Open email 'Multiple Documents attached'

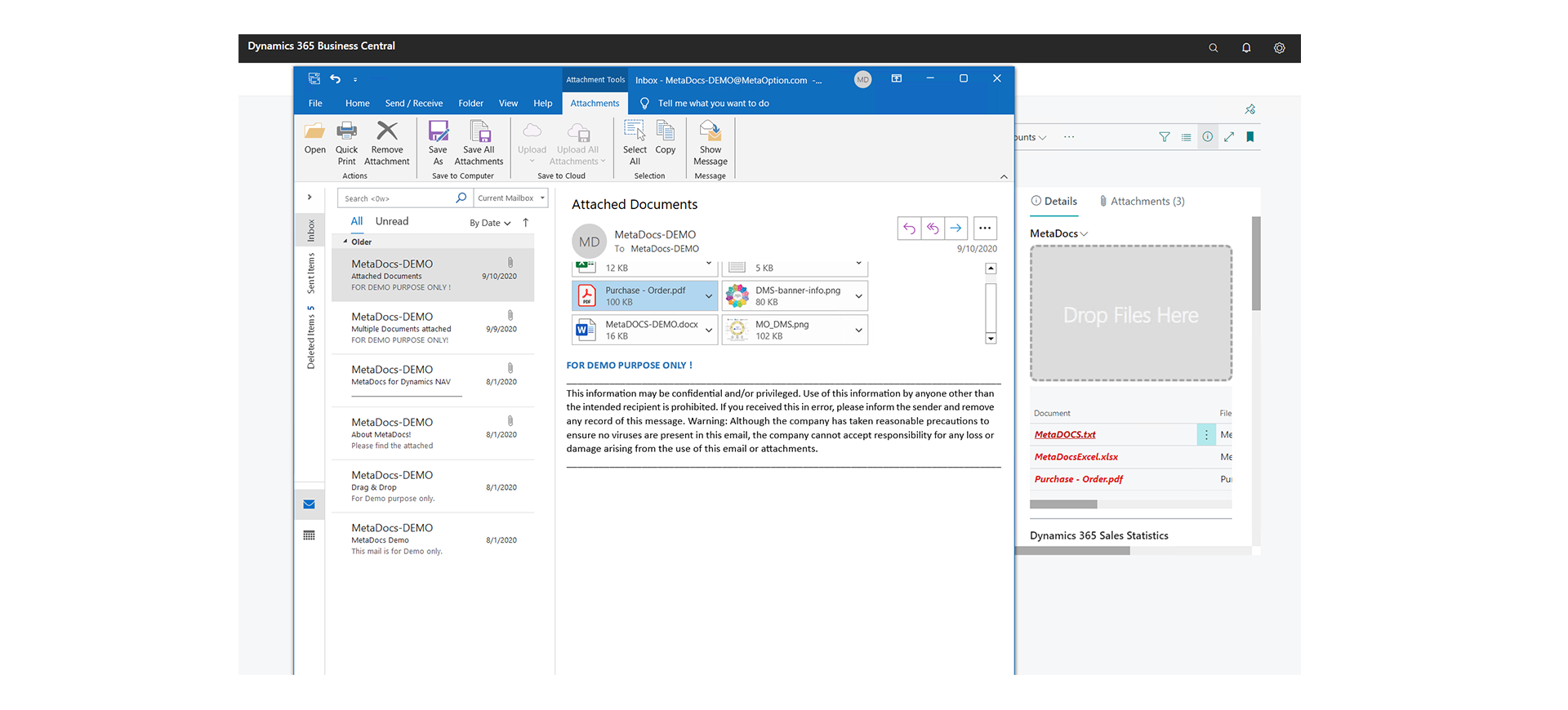point(434,328)
